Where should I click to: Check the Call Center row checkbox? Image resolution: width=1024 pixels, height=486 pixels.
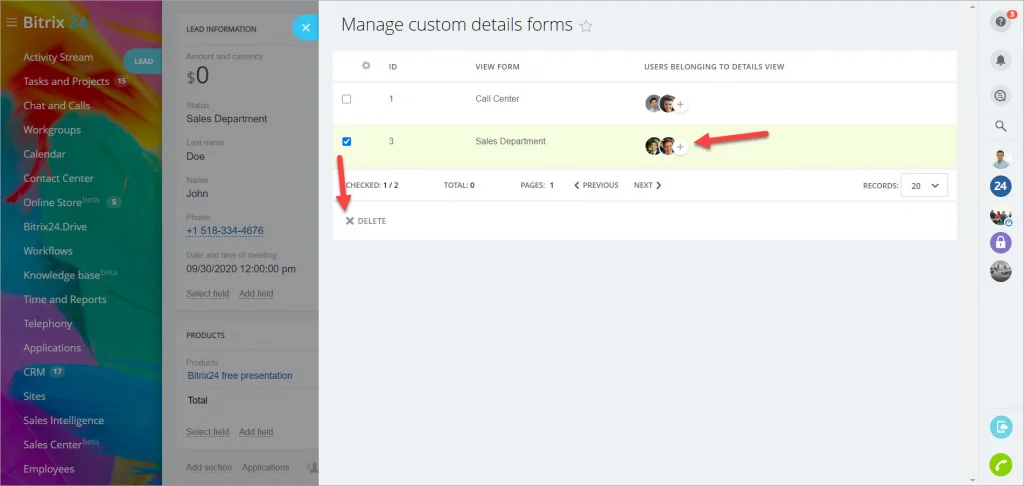click(x=347, y=99)
